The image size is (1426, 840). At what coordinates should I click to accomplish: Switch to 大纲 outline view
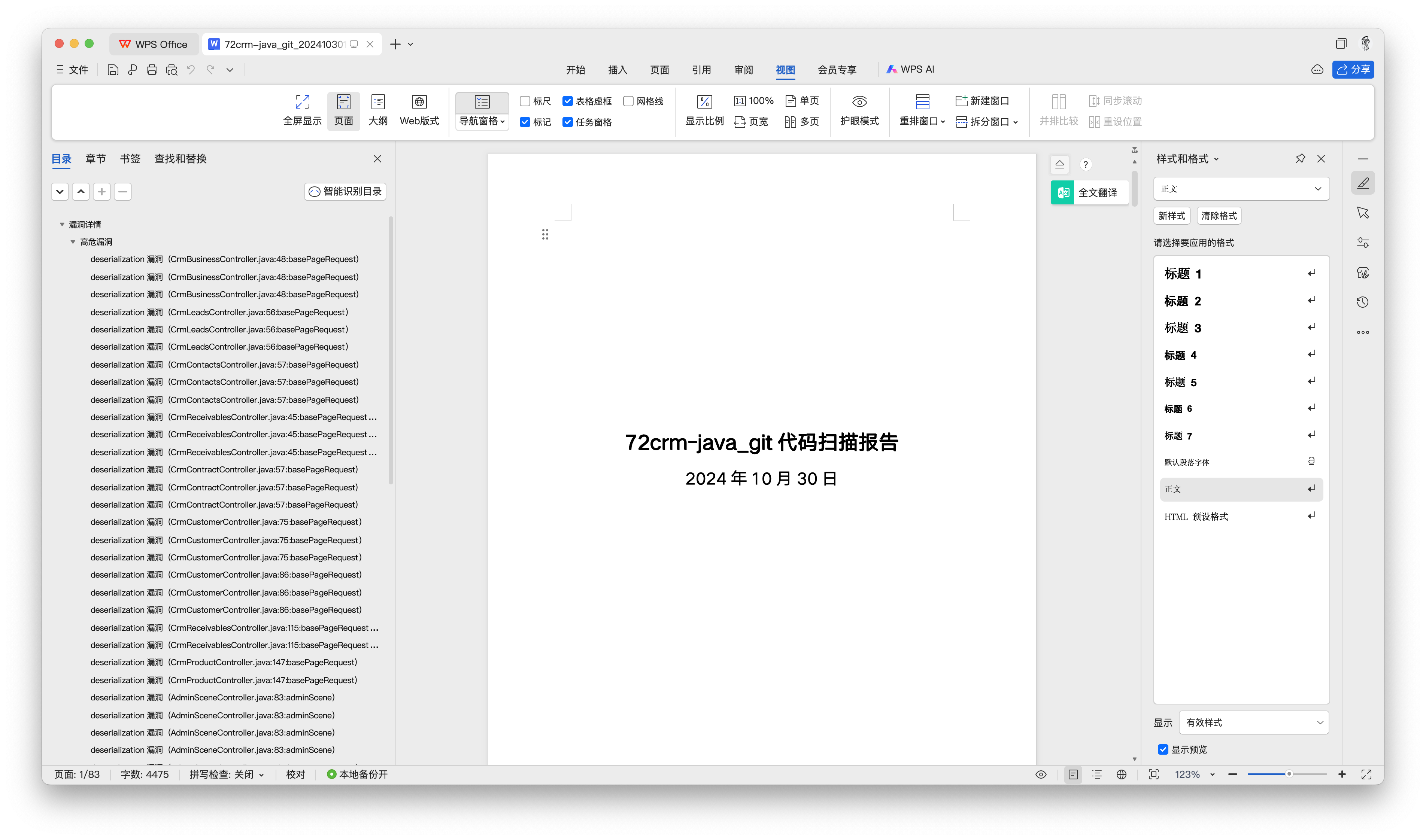[x=377, y=103]
